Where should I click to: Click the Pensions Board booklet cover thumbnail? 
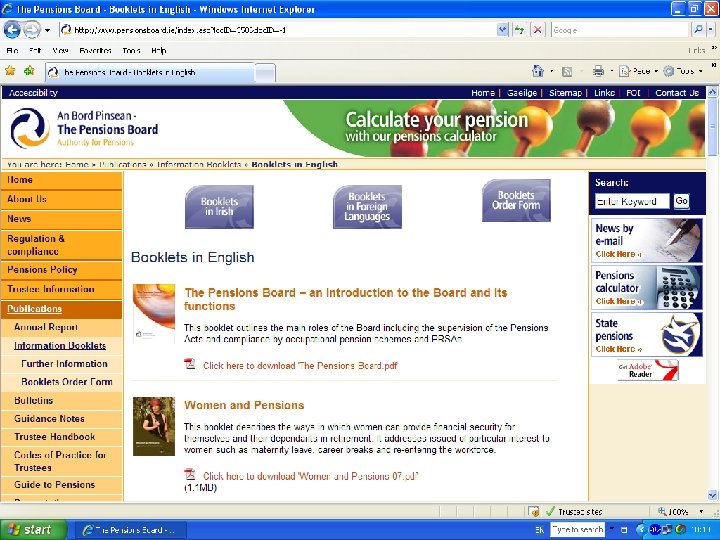point(154,314)
